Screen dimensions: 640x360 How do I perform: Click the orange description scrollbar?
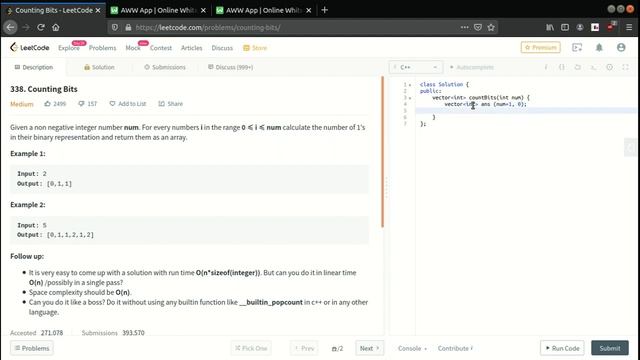pyautogui.click(x=382, y=152)
